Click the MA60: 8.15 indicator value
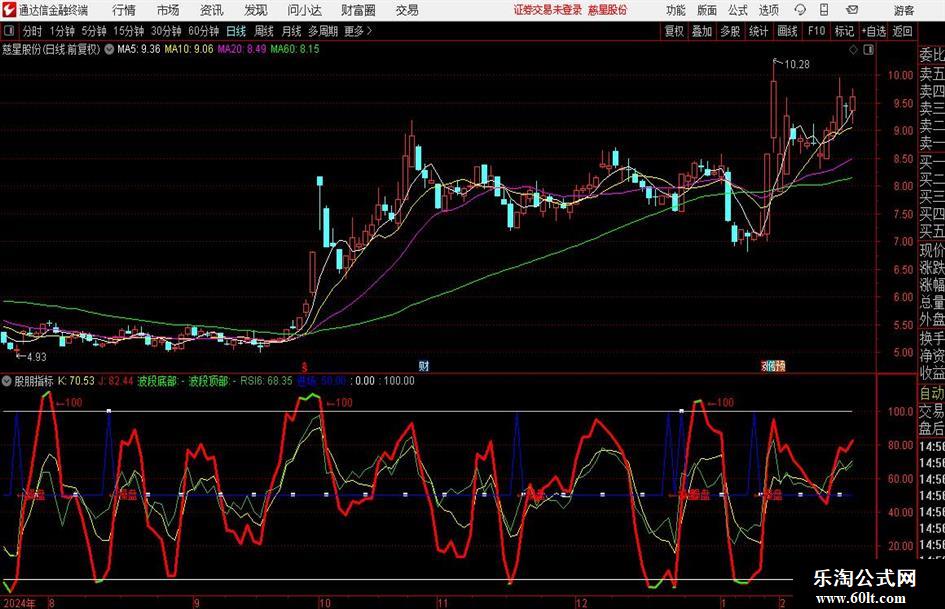945x609 pixels. 295,49
